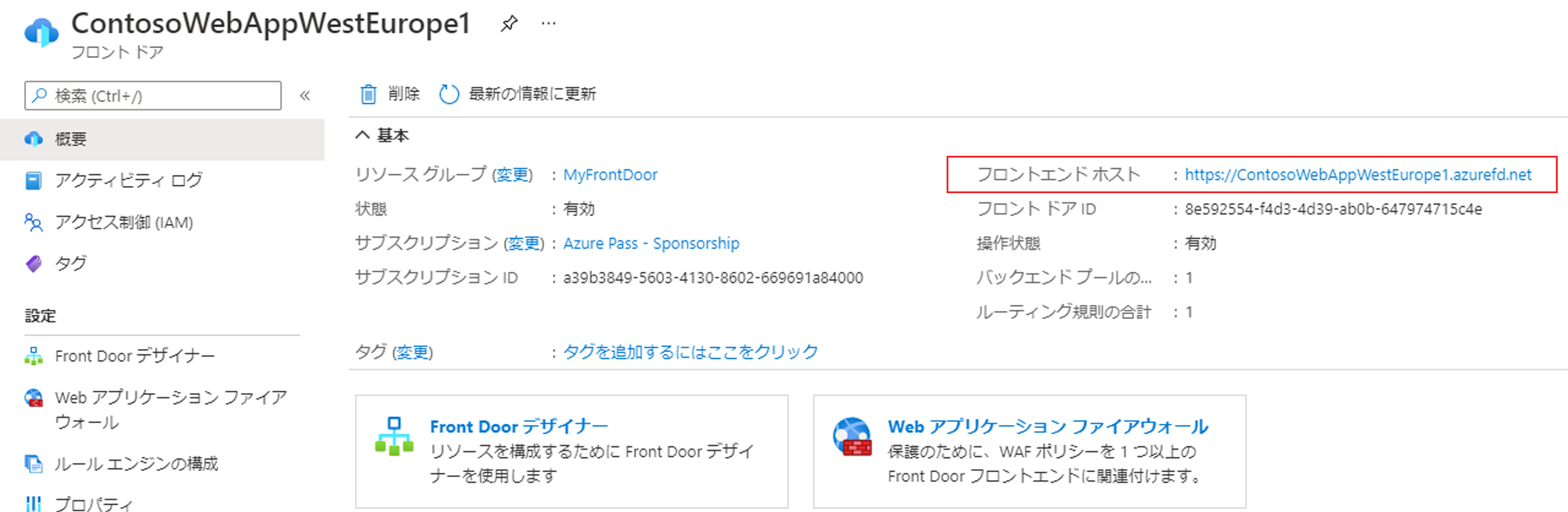Click the ContosoWebAppWestEurope1 page title
Image resolution: width=1568 pixels, height=512 pixels.
[x=271, y=24]
